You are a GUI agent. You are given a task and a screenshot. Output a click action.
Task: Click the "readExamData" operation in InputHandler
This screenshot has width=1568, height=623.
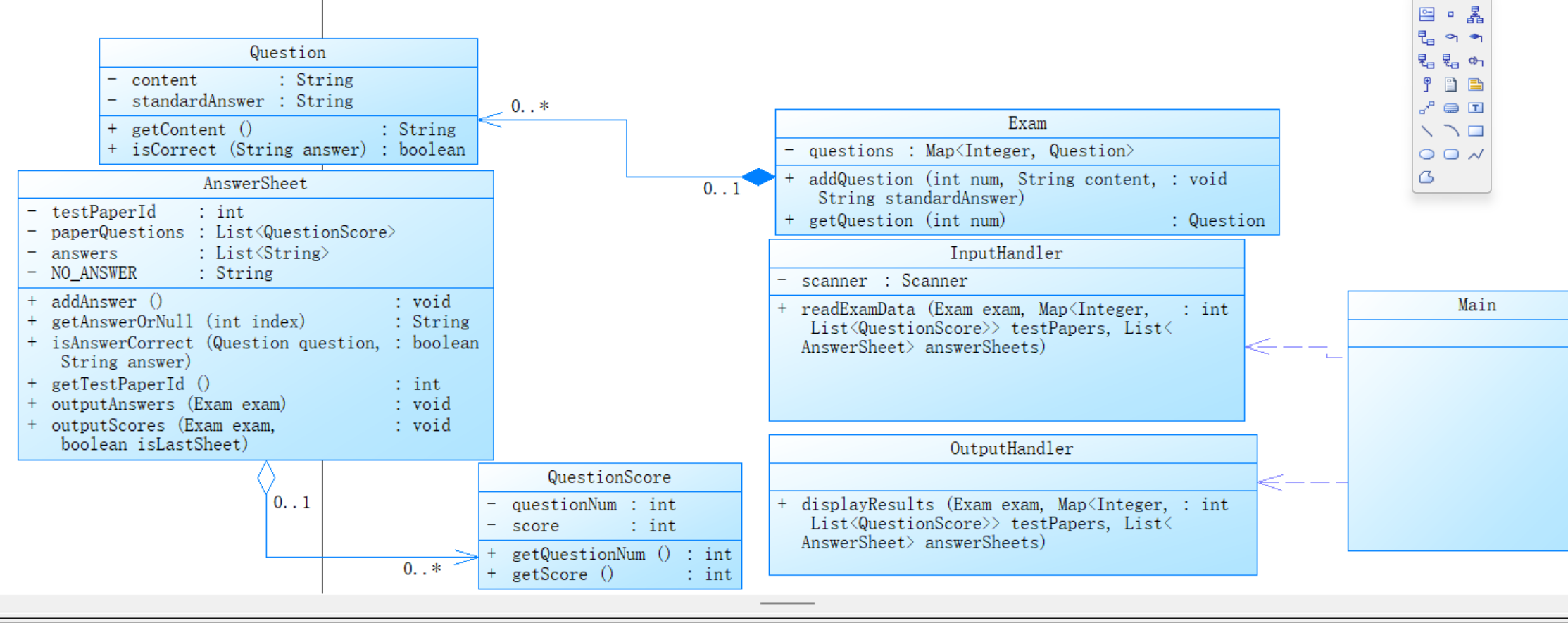pos(1003,329)
